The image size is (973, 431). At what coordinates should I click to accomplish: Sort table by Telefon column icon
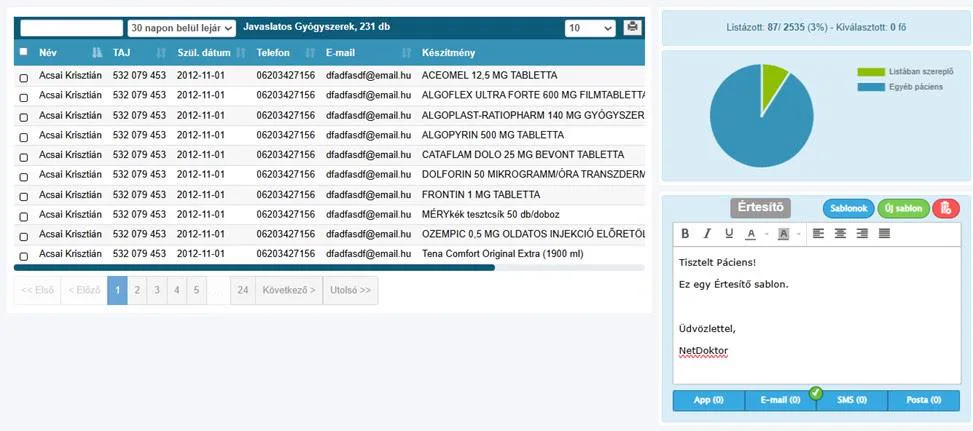[x=310, y=53]
